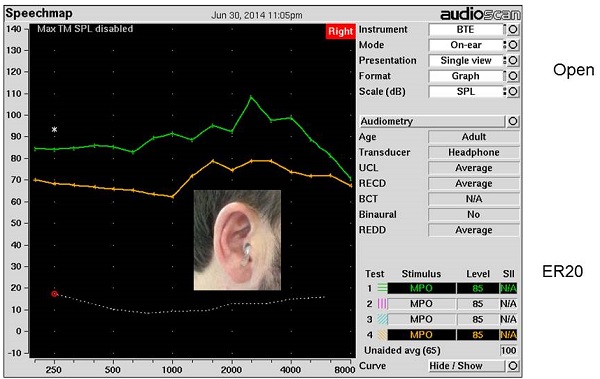Open the Instrument selector showing BTE
This screenshot has height=379, width=600.
[x=466, y=29]
